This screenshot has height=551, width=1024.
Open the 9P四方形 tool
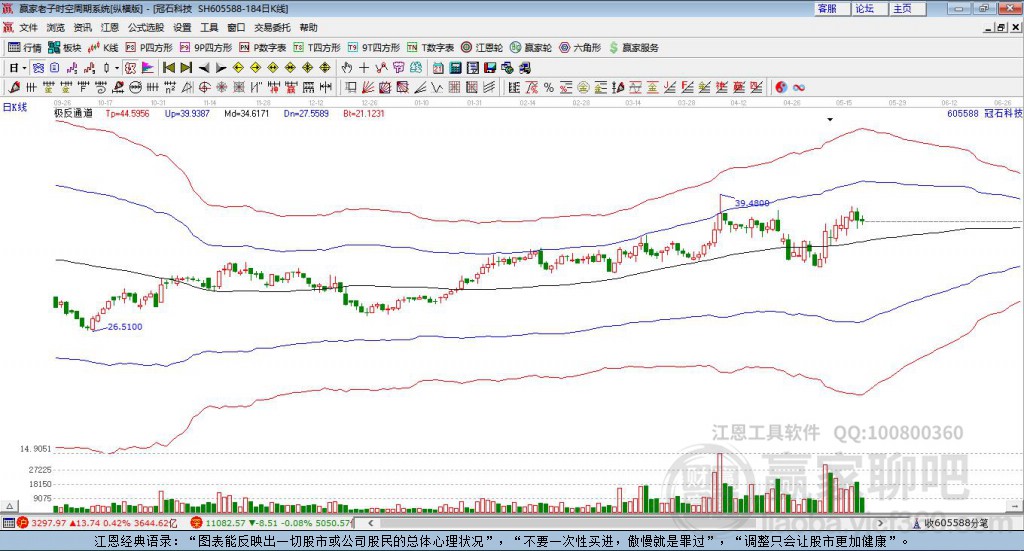pyautogui.click(x=206, y=48)
